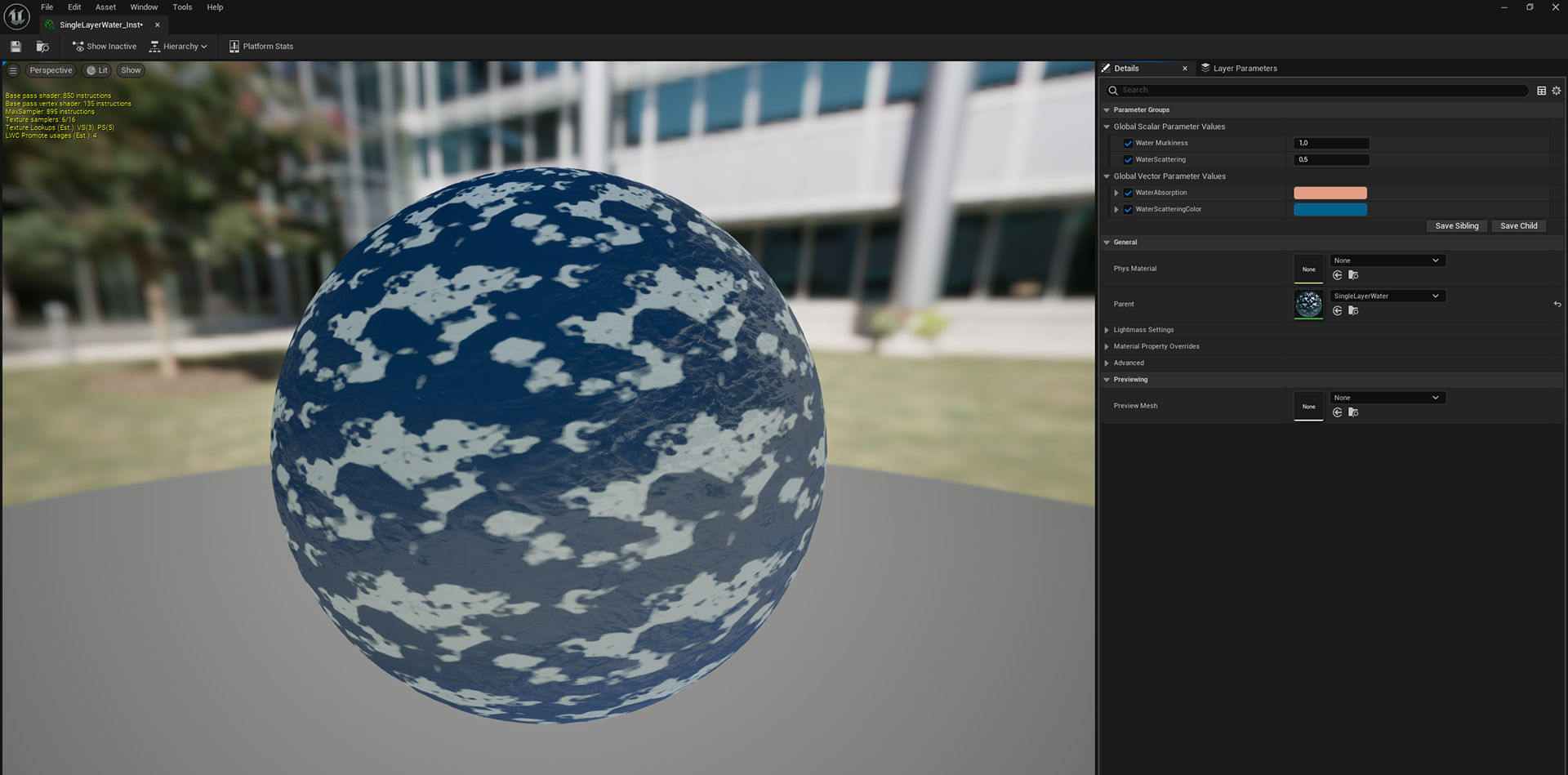The image size is (1568, 775).
Task: Click Save Child
Action: coord(1518,226)
